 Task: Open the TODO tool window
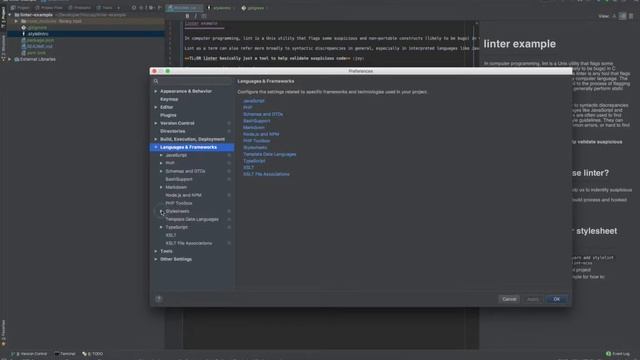[93, 354]
